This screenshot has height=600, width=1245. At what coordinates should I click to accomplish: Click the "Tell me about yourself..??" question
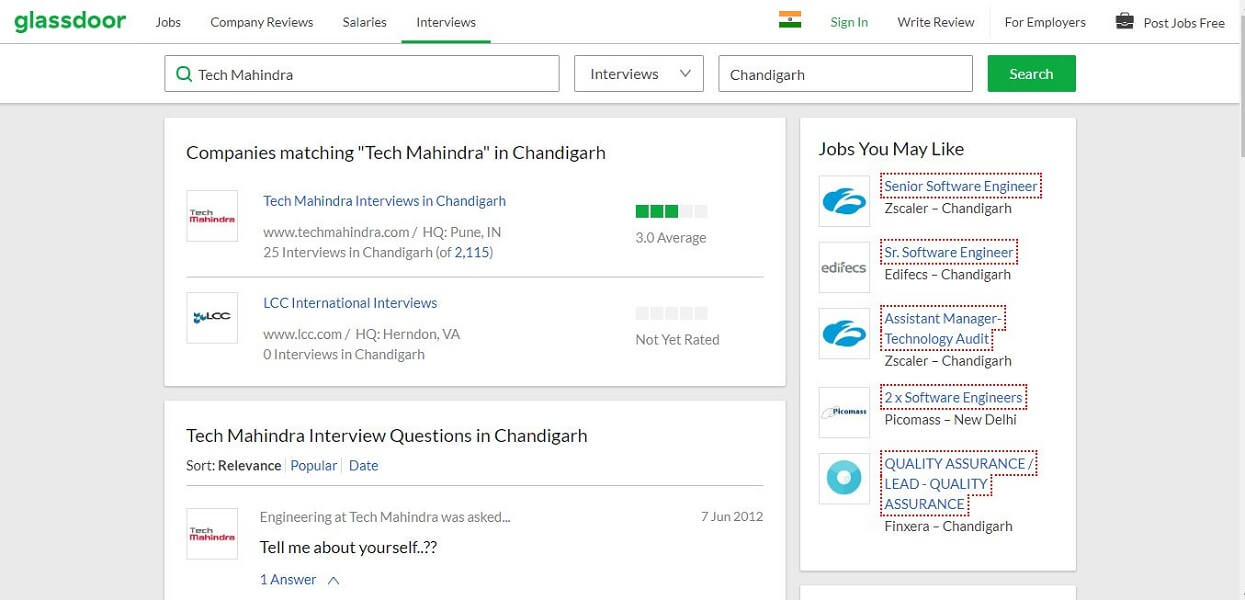click(x=348, y=547)
